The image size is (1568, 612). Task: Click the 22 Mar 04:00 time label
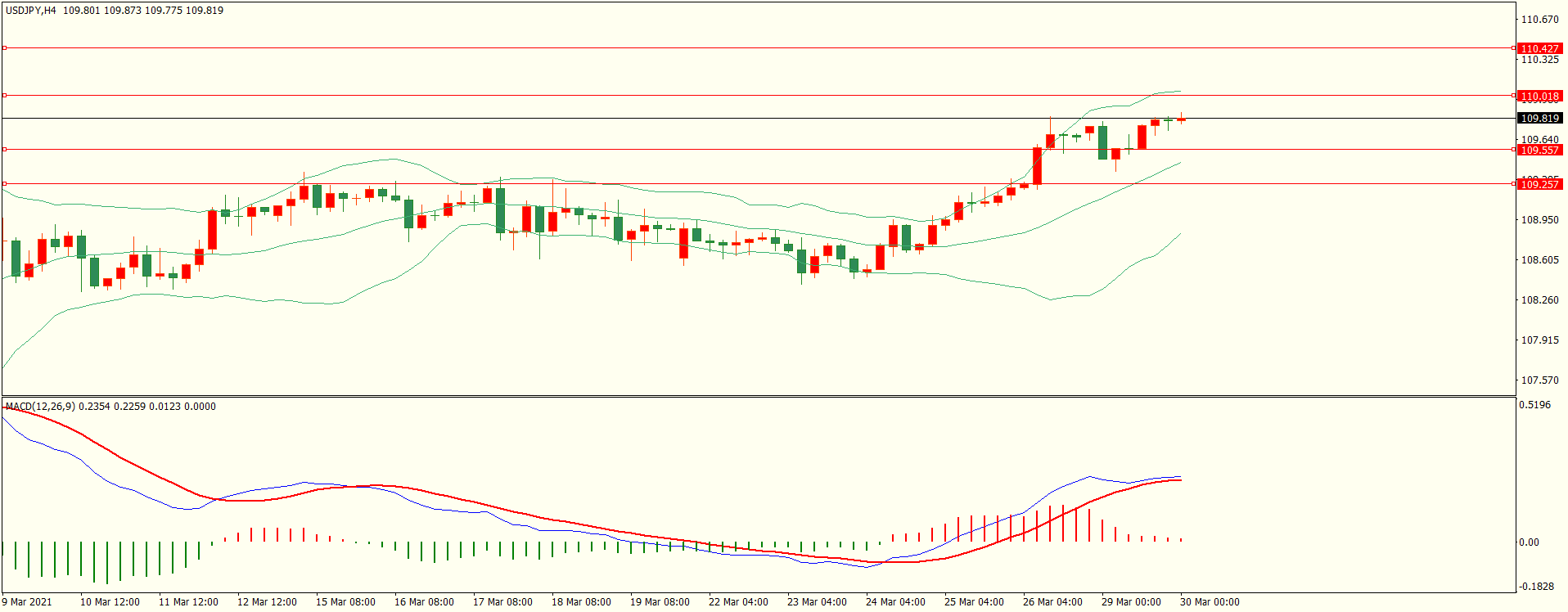(x=738, y=602)
